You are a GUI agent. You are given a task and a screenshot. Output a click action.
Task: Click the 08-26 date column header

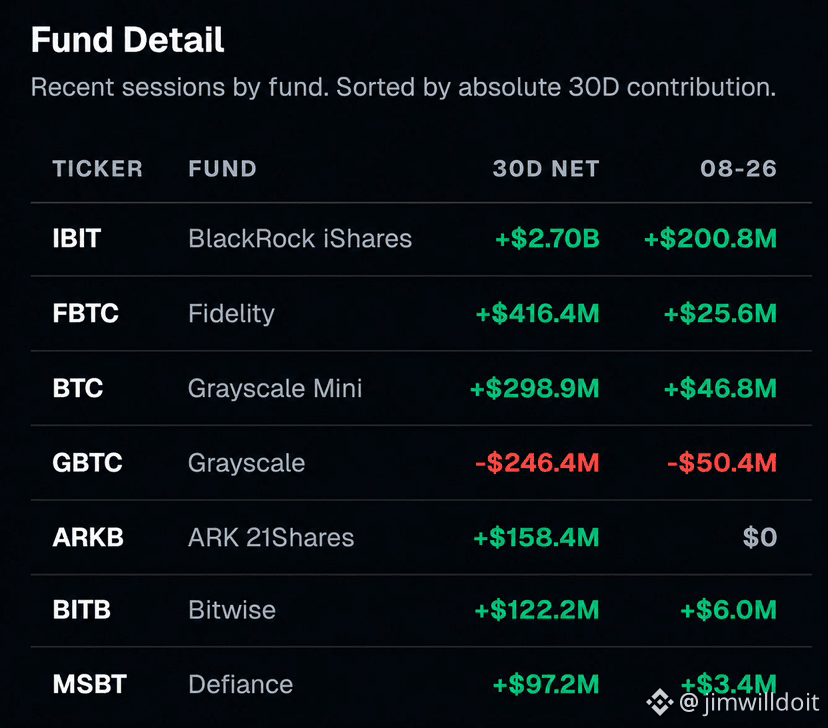click(x=738, y=169)
